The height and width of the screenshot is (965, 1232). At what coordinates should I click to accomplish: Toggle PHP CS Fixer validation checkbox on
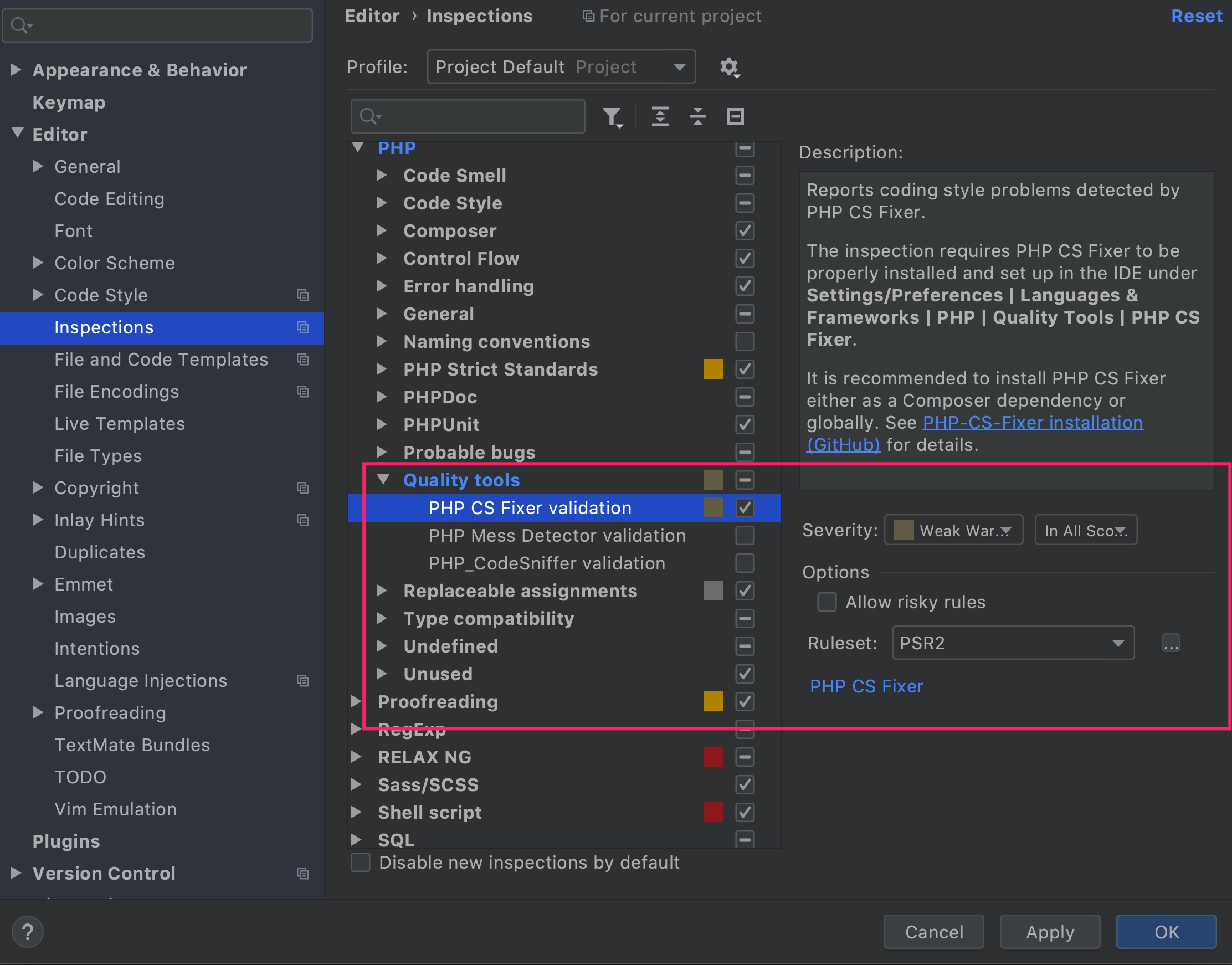point(745,508)
